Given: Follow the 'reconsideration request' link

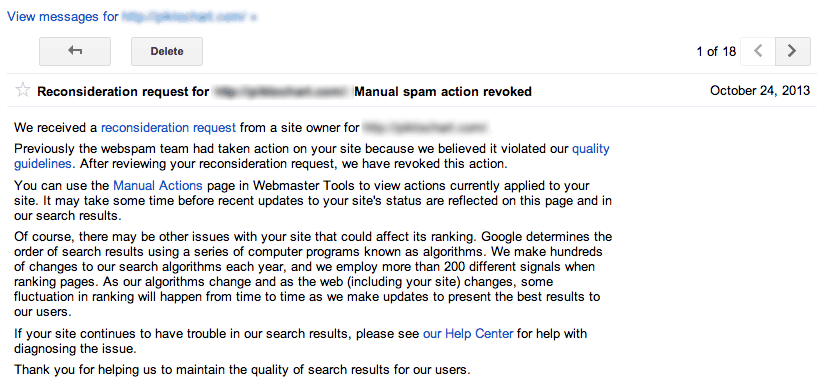Looking at the screenshot, I should pos(168,127).
